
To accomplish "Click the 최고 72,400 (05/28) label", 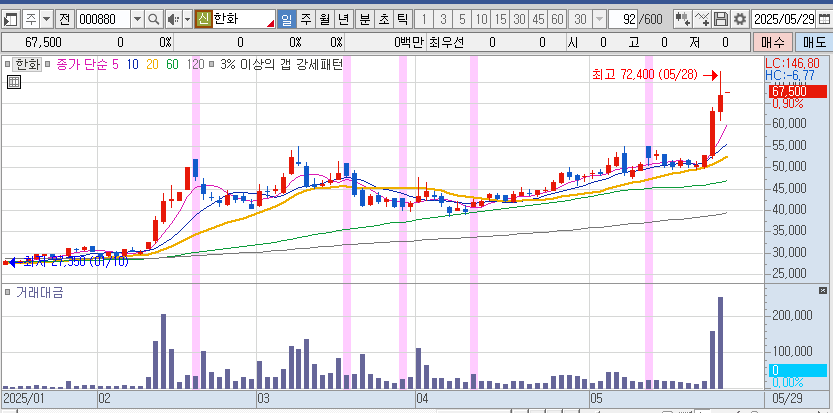I will click(644, 75).
